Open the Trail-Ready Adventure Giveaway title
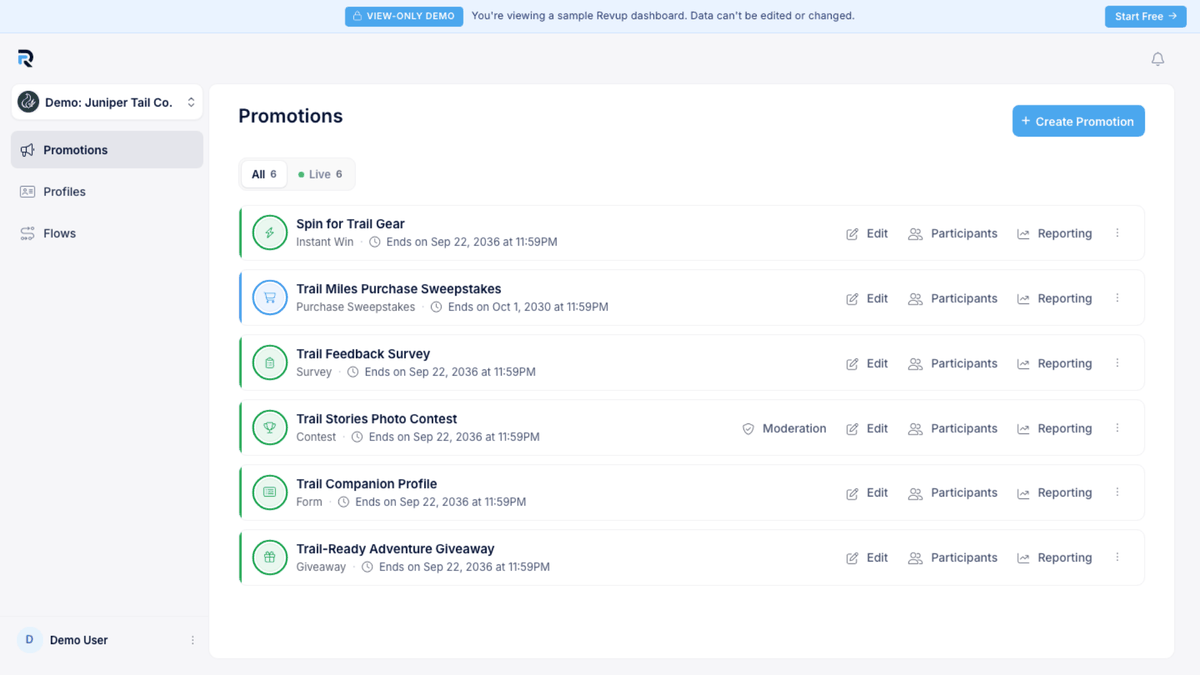This screenshot has height=675, width=1200. pyautogui.click(x=395, y=549)
